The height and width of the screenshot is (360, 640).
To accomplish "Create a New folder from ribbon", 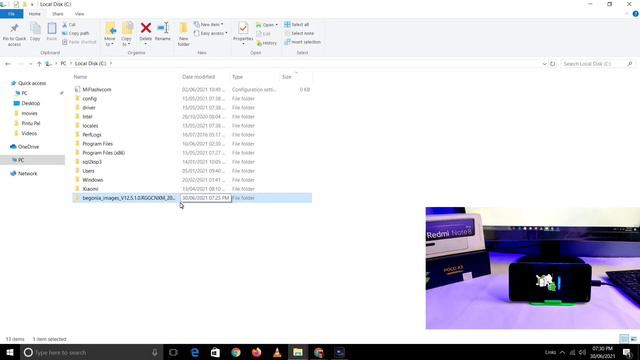I will [184, 34].
